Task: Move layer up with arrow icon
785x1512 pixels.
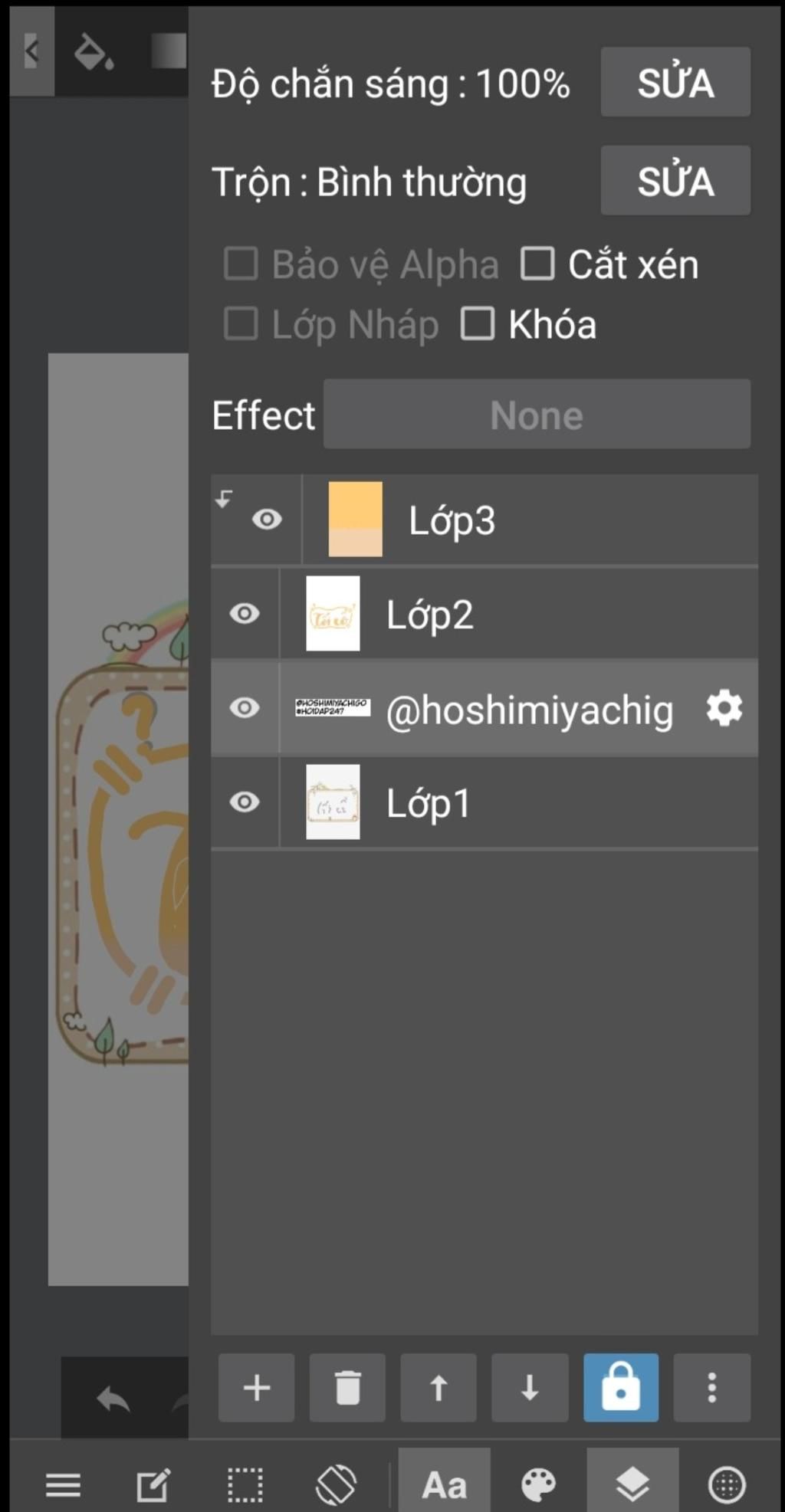Action: coord(438,1387)
